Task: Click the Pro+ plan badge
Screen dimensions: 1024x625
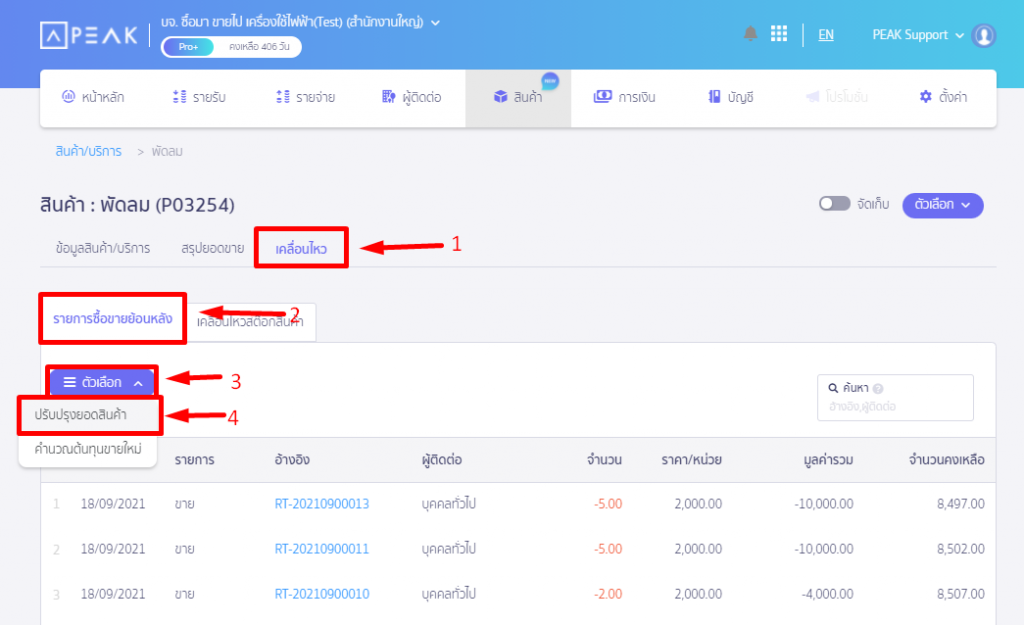Action: [x=188, y=47]
